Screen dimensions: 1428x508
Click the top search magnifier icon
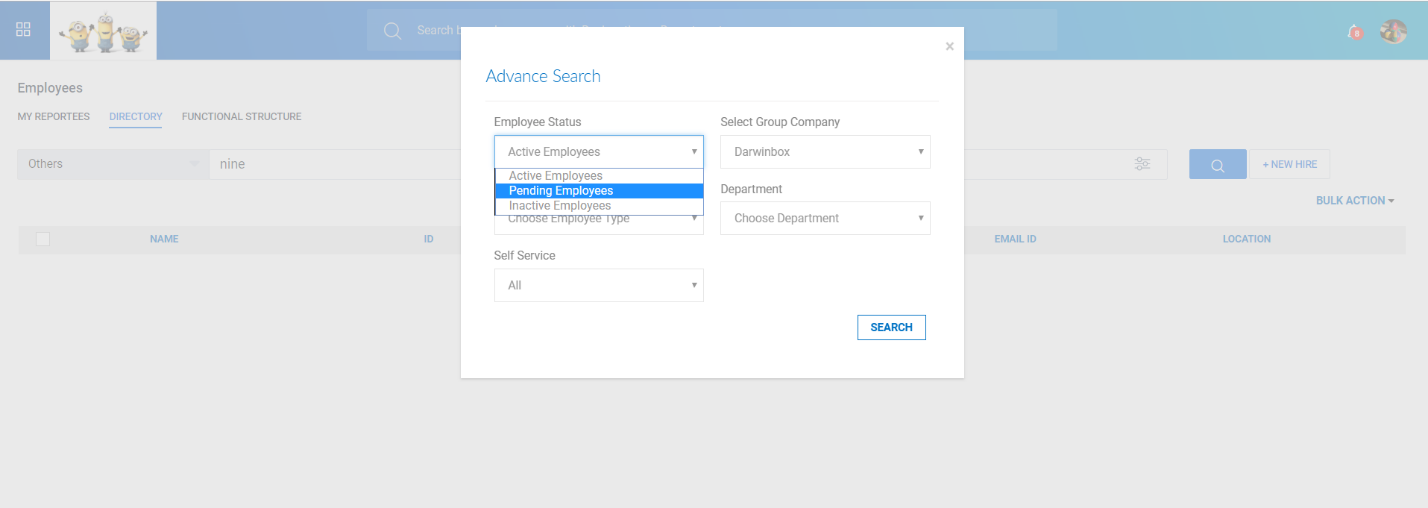point(392,30)
